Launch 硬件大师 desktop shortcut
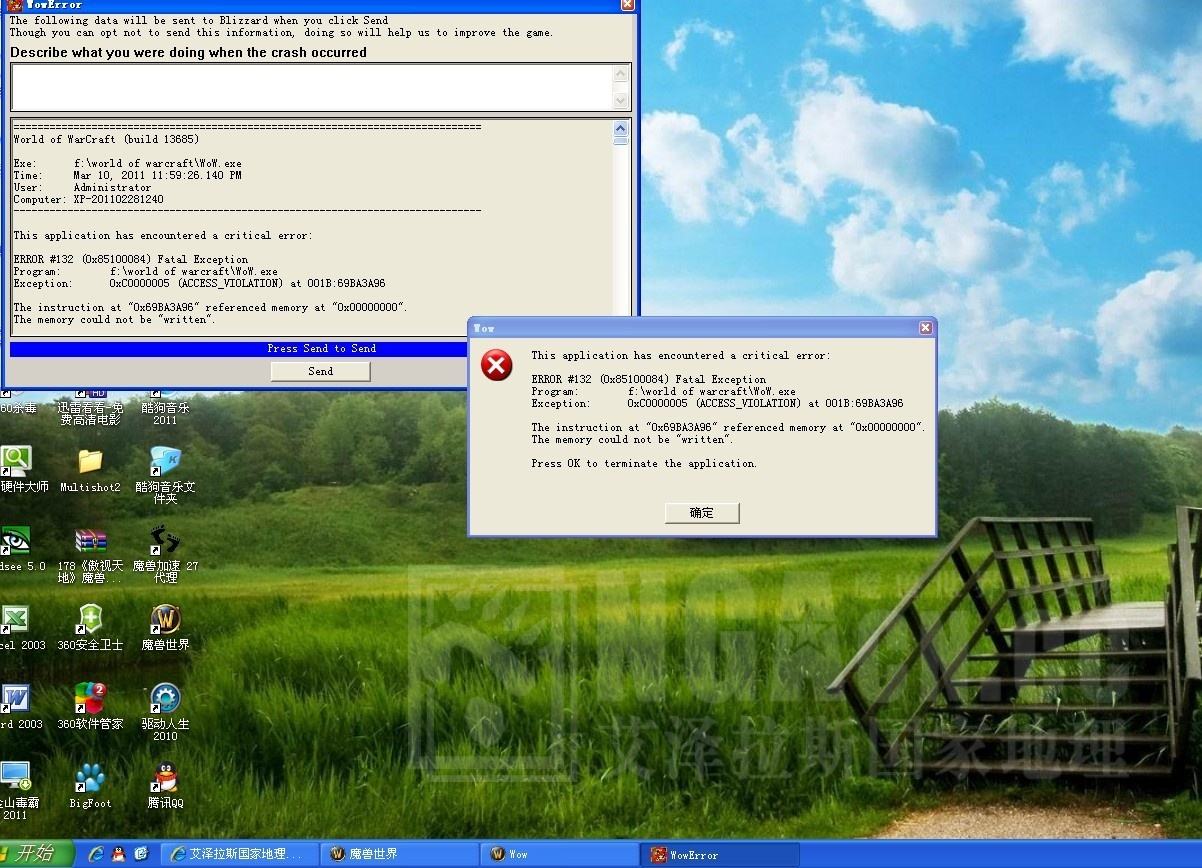1202x868 pixels. tap(22, 469)
